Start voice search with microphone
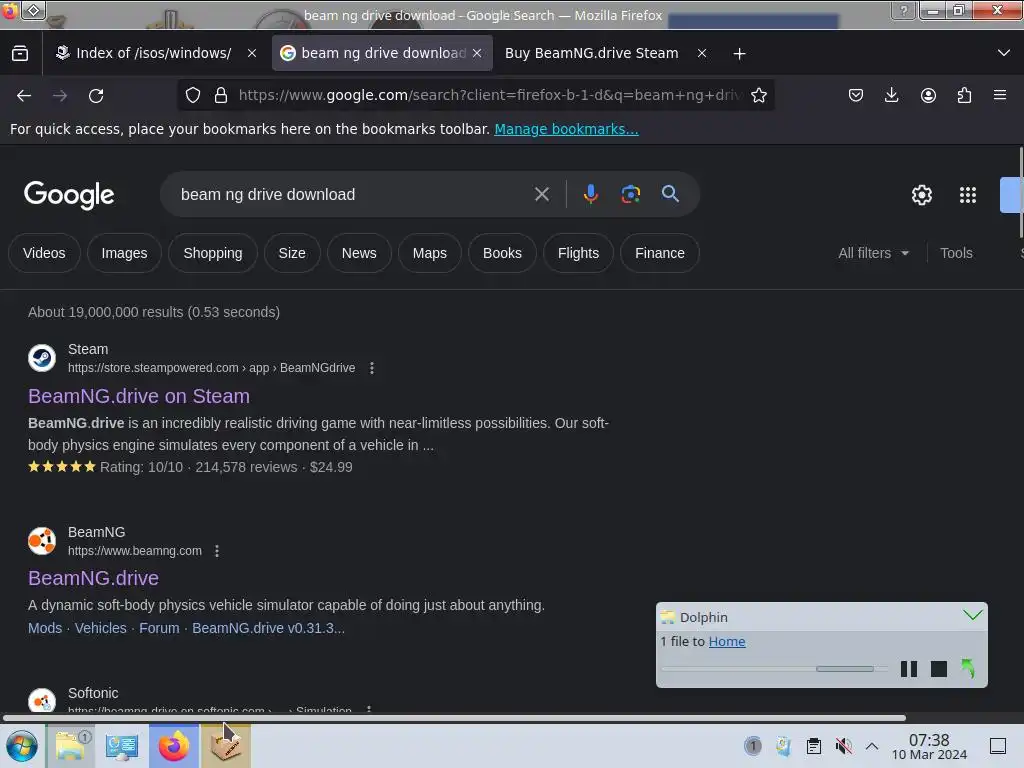The image size is (1024, 768). point(590,194)
